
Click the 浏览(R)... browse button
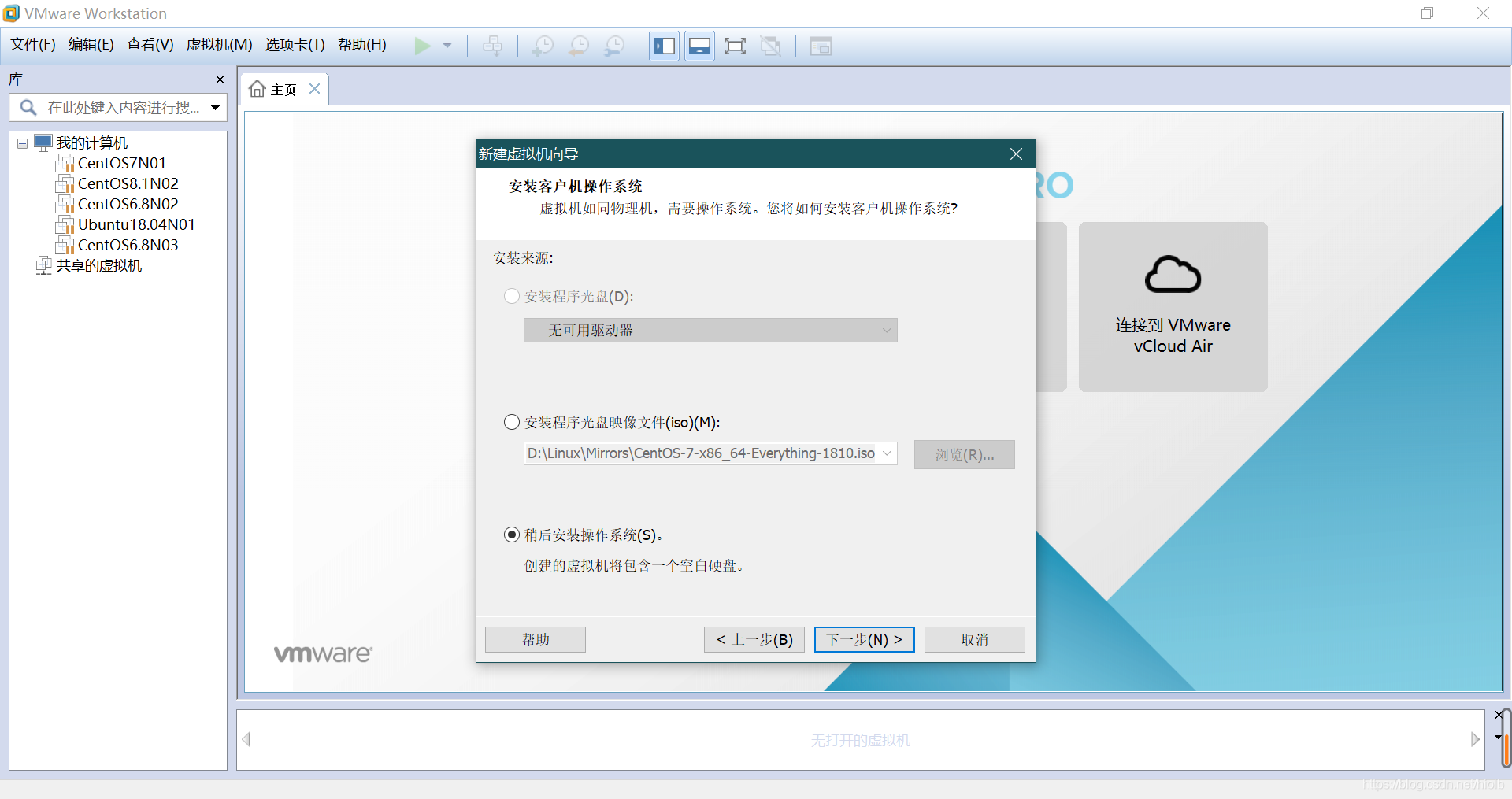[965, 454]
